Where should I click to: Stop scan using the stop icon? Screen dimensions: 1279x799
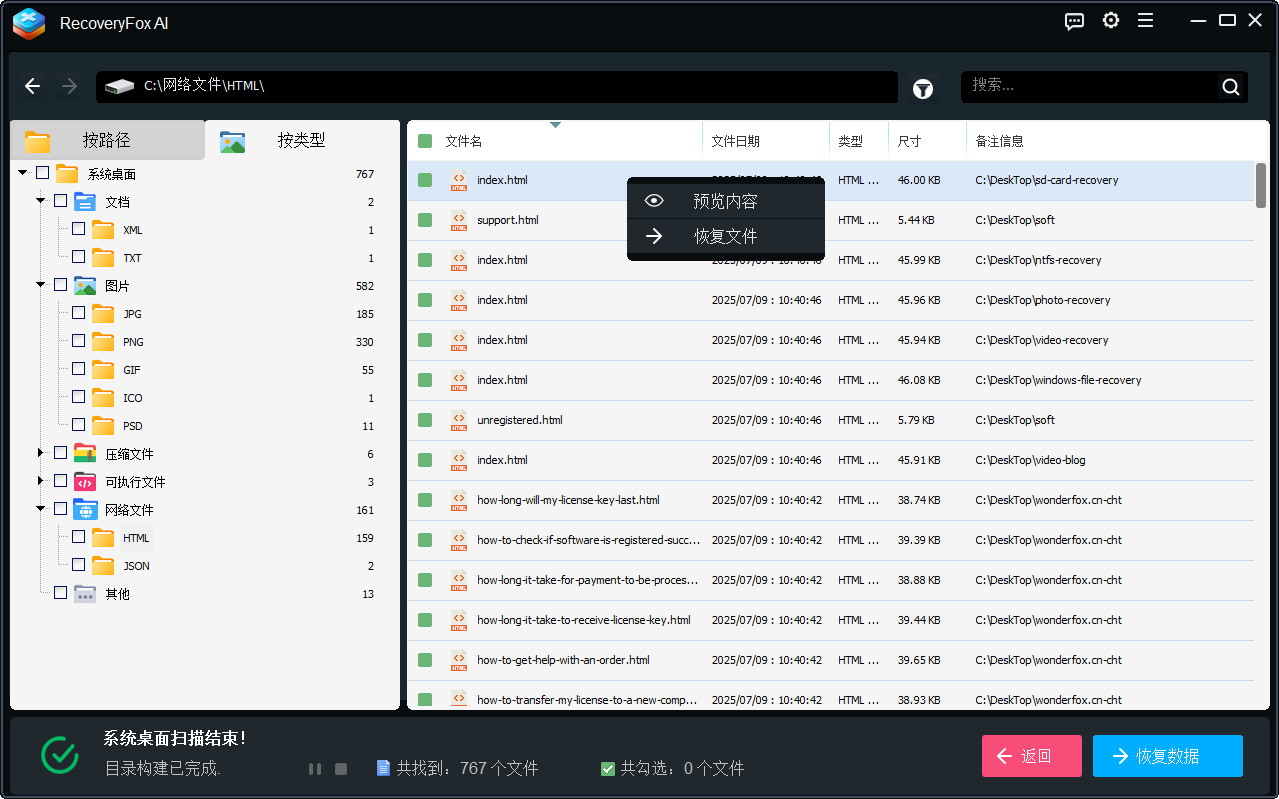(x=341, y=769)
